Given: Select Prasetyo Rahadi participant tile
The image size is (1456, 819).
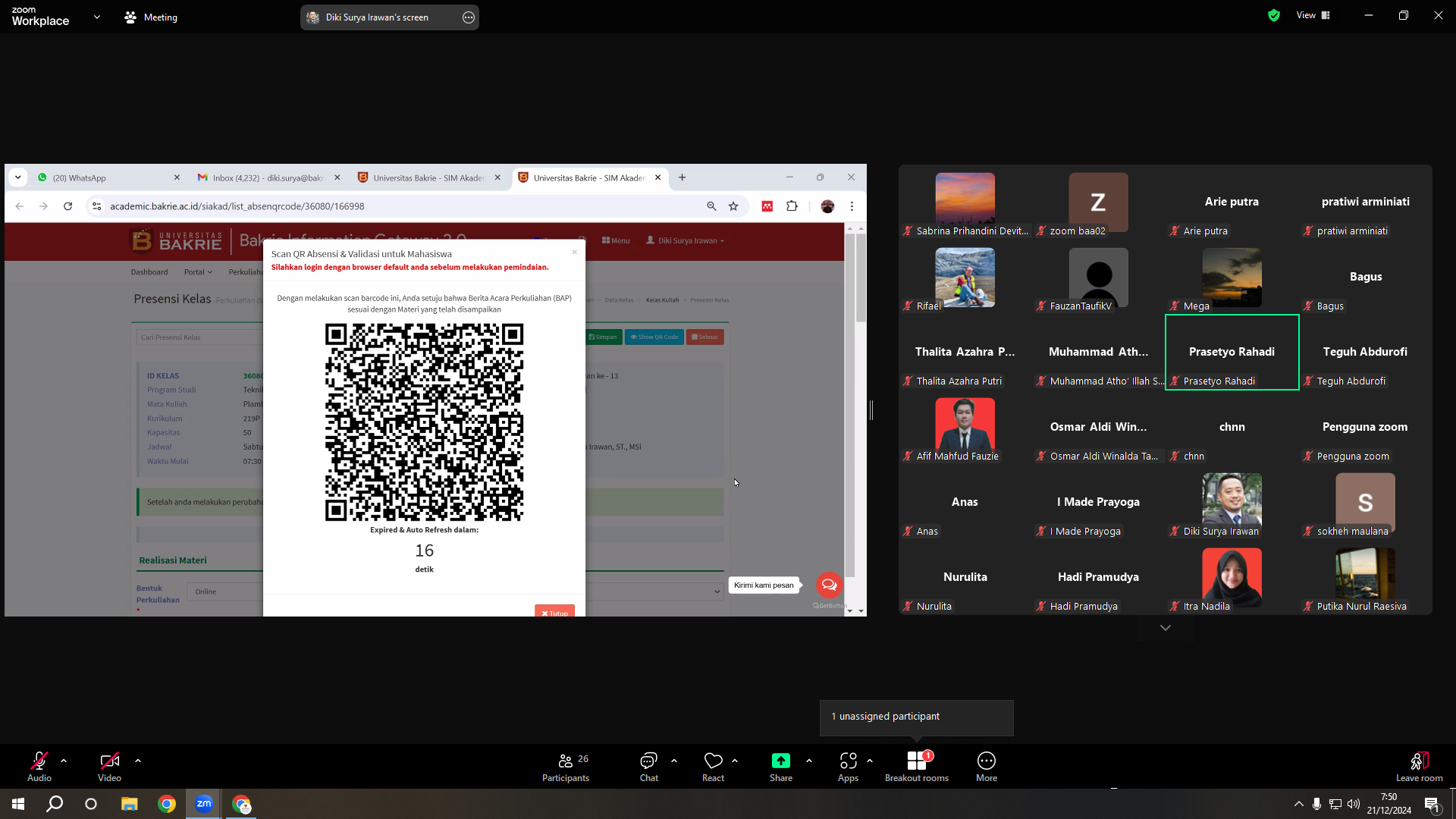Looking at the screenshot, I should tap(1232, 353).
